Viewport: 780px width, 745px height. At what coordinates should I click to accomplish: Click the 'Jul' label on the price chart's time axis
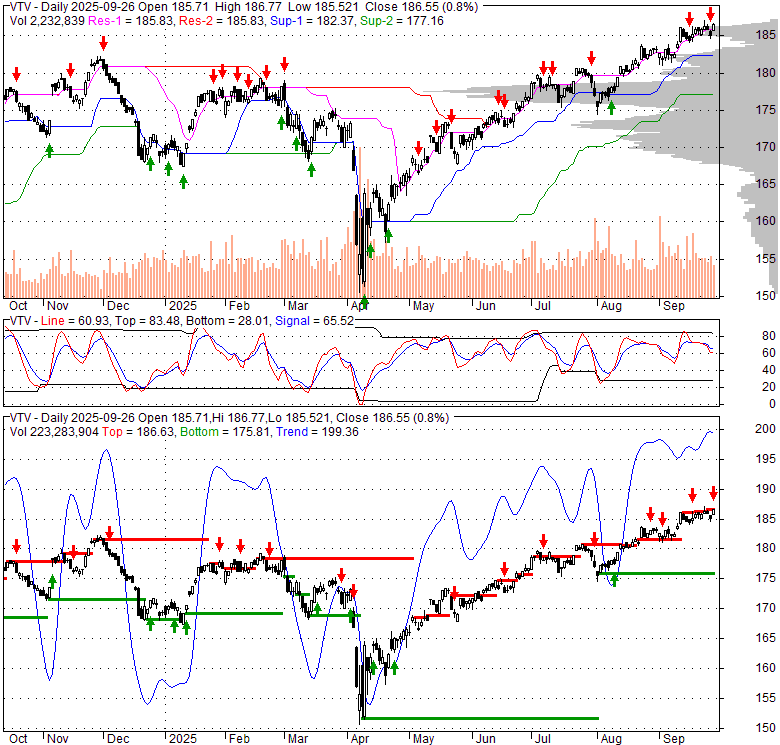point(542,306)
